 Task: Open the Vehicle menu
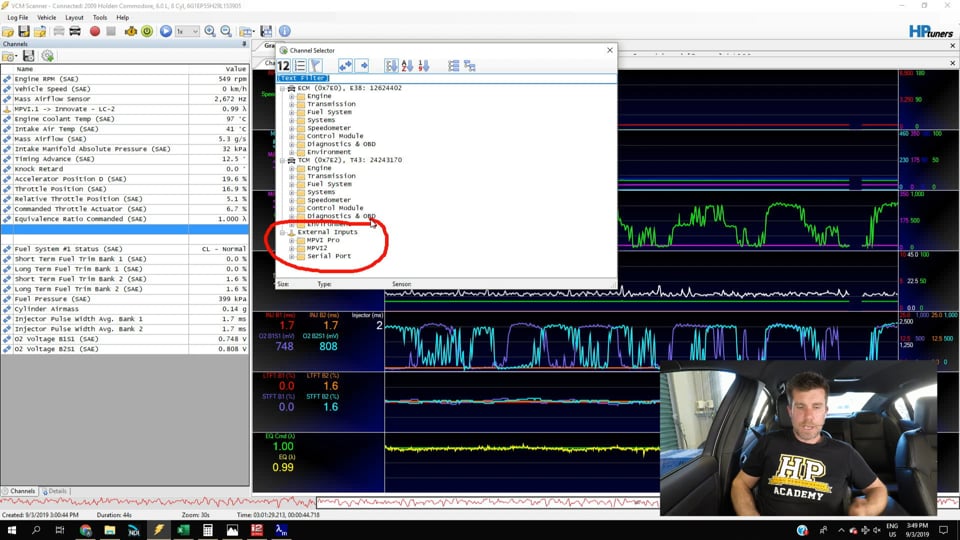(x=46, y=17)
